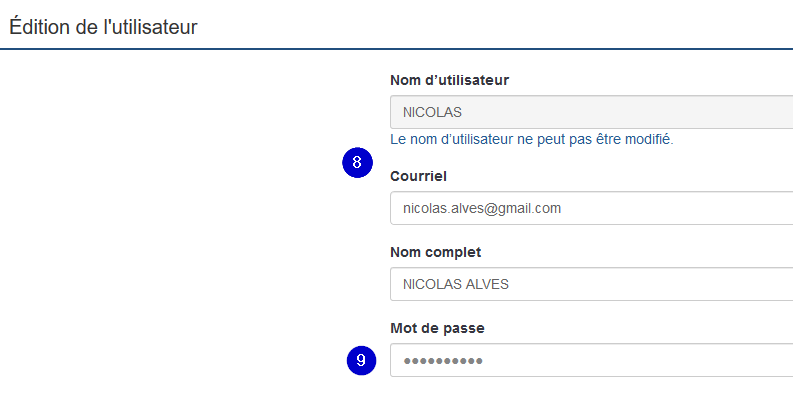The image size is (793, 420).
Task: Click the greyed 'NICOLAS' username text
Action: (x=432, y=112)
